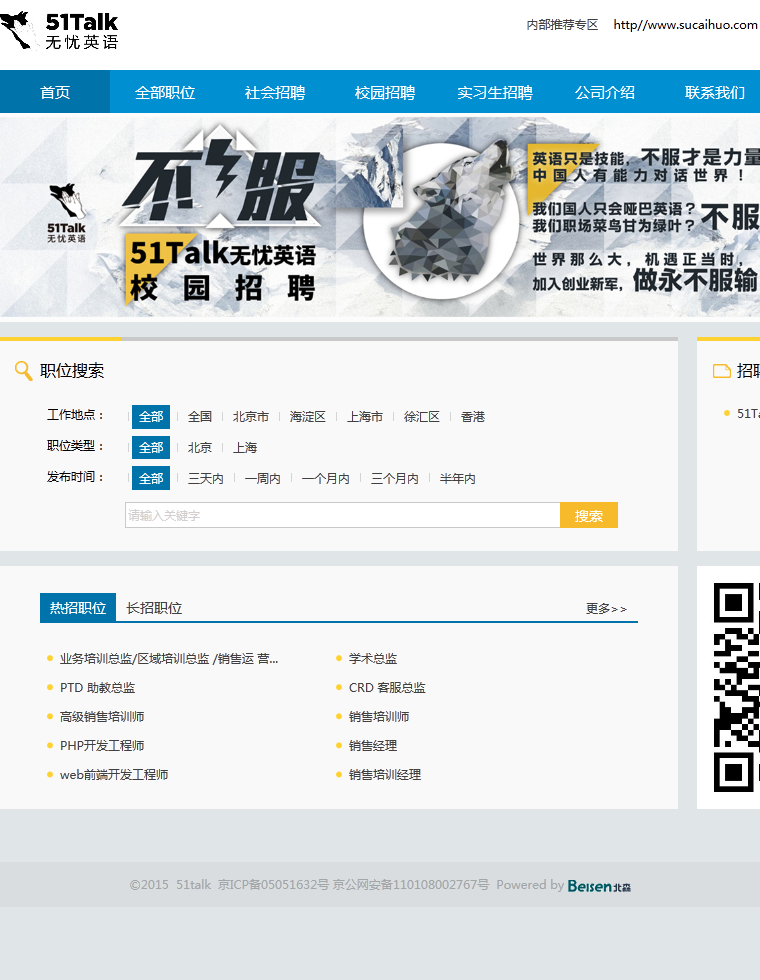Click 京ICP备05051632号 in footer

[x=273, y=884]
